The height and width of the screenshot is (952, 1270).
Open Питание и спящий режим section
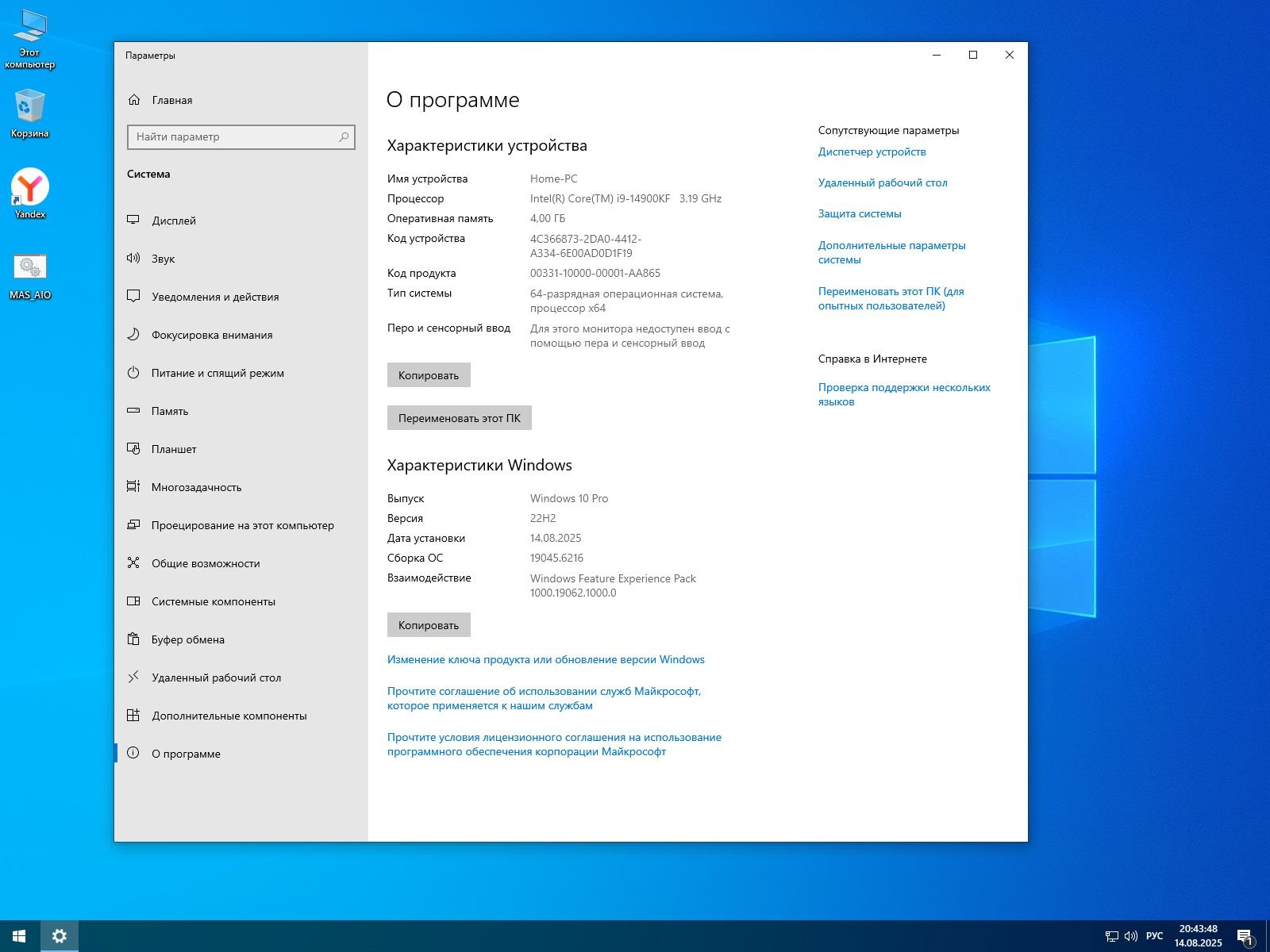click(x=241, y=373)
